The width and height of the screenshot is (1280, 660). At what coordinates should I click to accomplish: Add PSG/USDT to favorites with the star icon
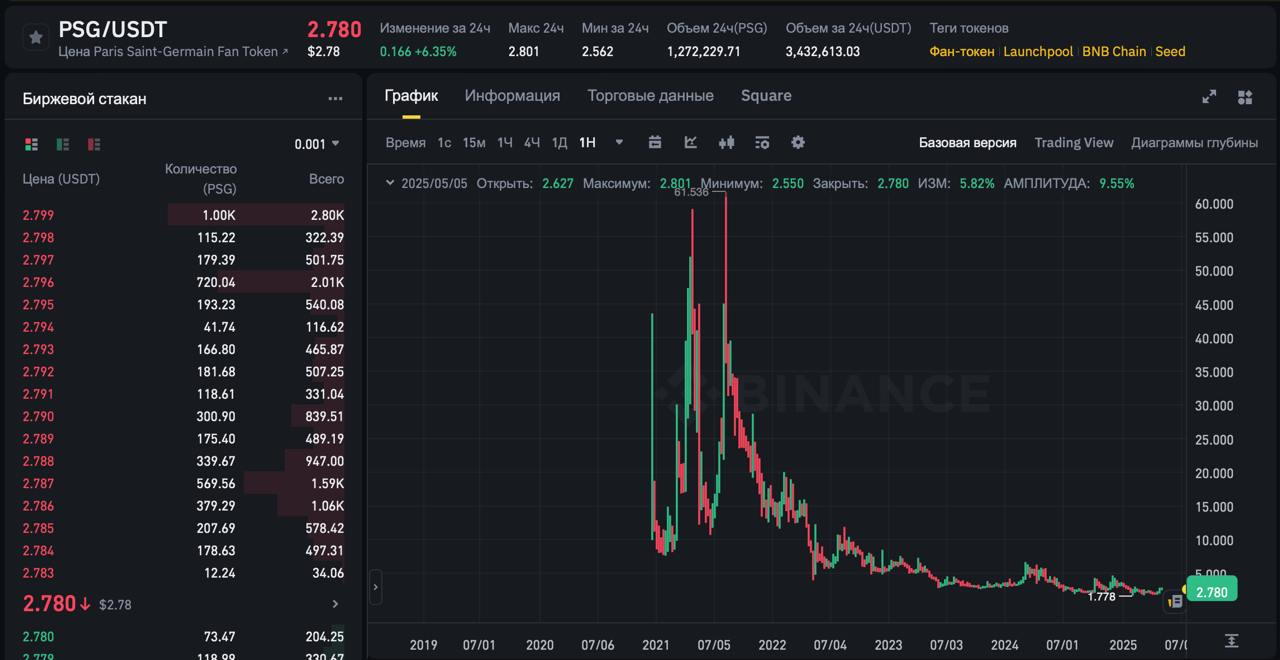click(x=35, y=38)
